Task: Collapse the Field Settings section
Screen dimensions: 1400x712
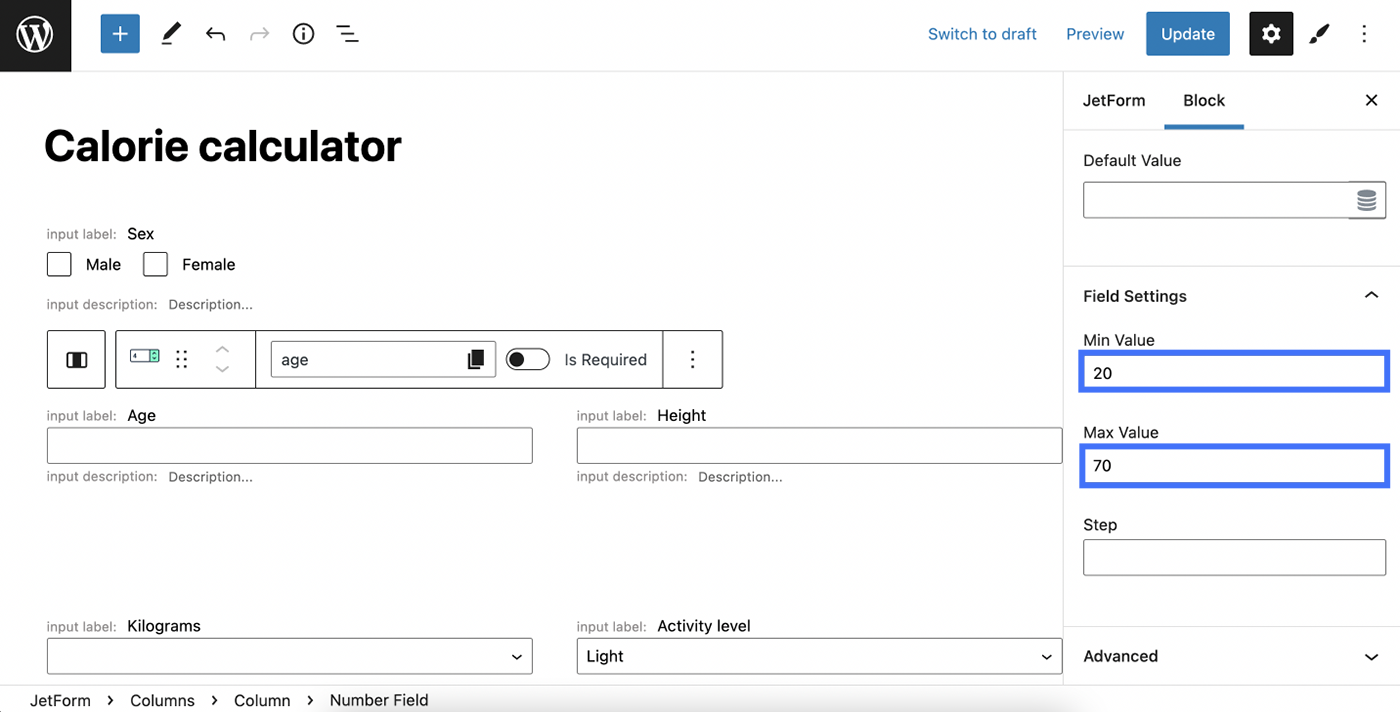Action: [x=1370, y=296]
